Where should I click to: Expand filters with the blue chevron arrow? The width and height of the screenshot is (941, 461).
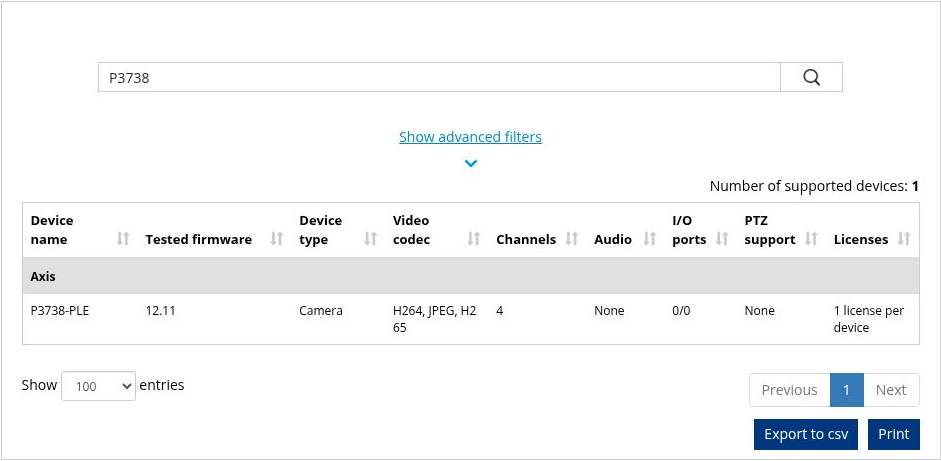pyautogui.click(x=470, y=163)
